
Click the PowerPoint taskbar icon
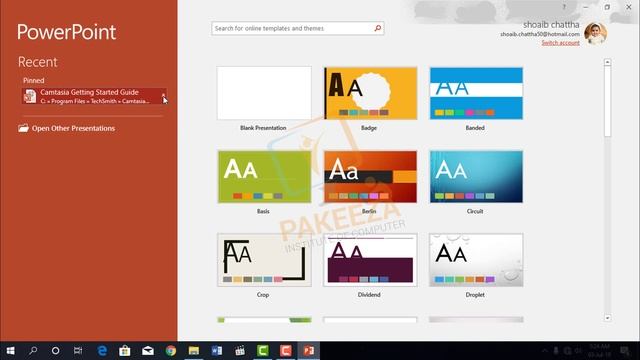(309, 351)
